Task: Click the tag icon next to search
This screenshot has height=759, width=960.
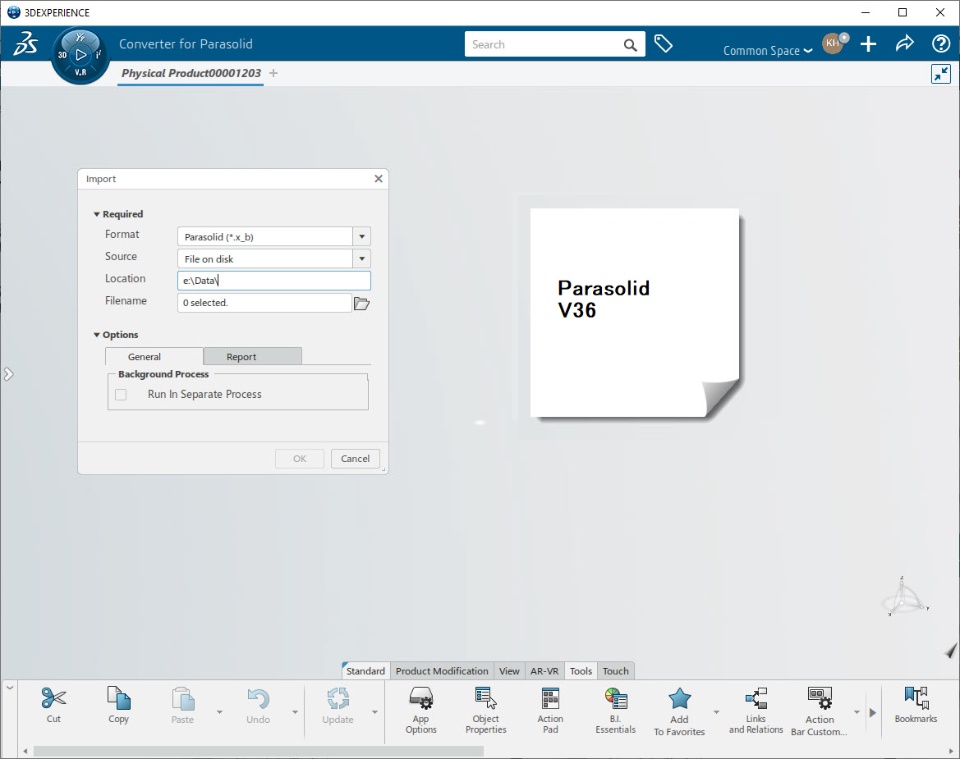Action: tap(663, 44)
